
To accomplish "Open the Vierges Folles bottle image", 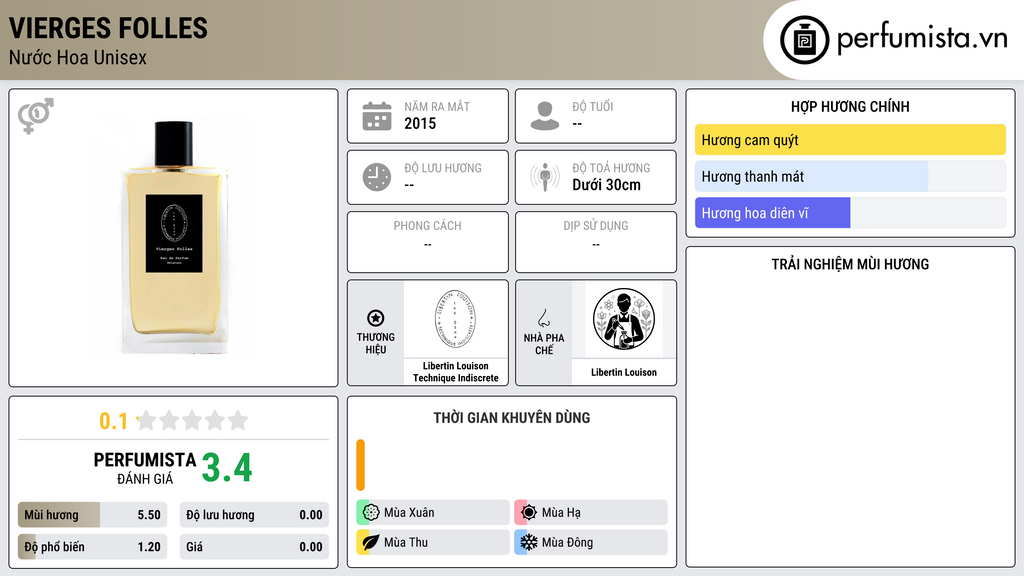I will click(174, 237).
